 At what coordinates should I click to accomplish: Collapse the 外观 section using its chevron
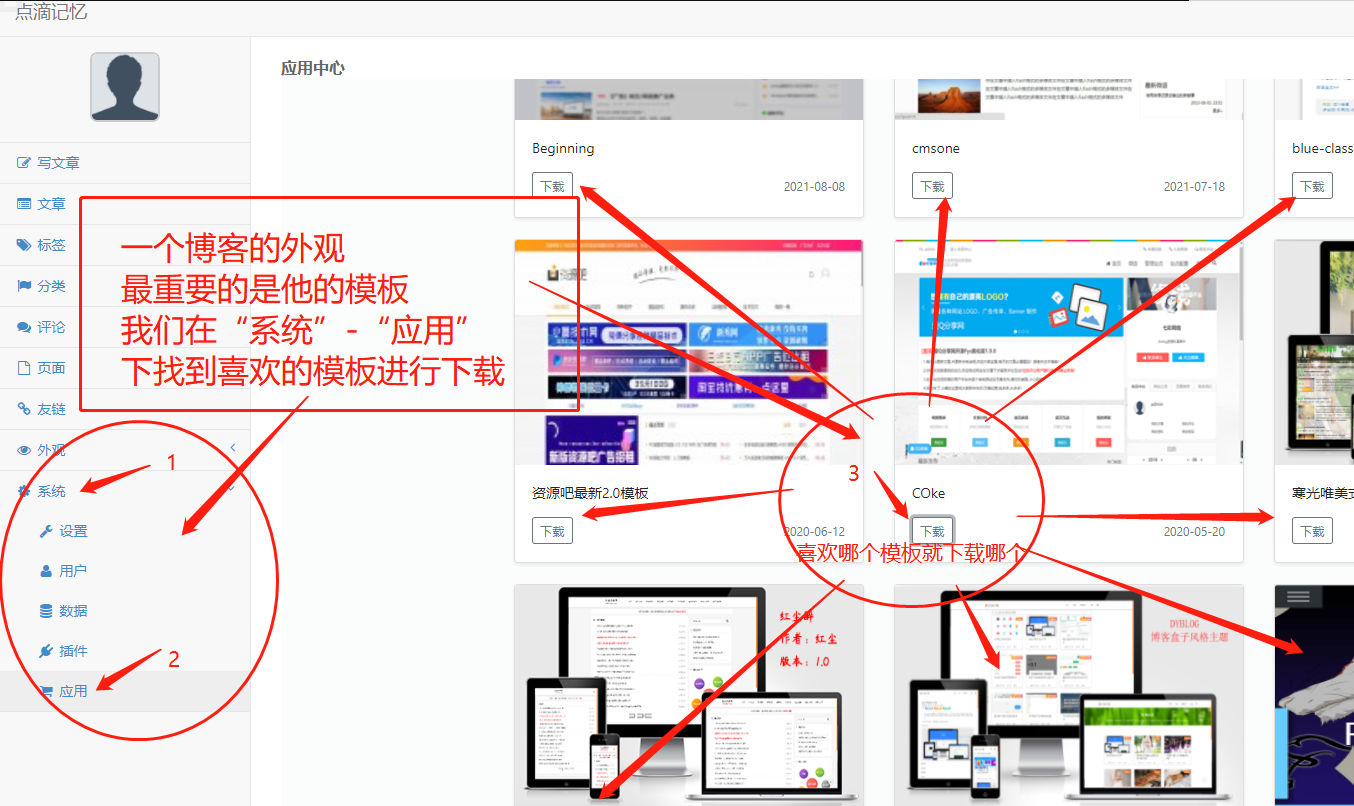[x=232, y=447]
